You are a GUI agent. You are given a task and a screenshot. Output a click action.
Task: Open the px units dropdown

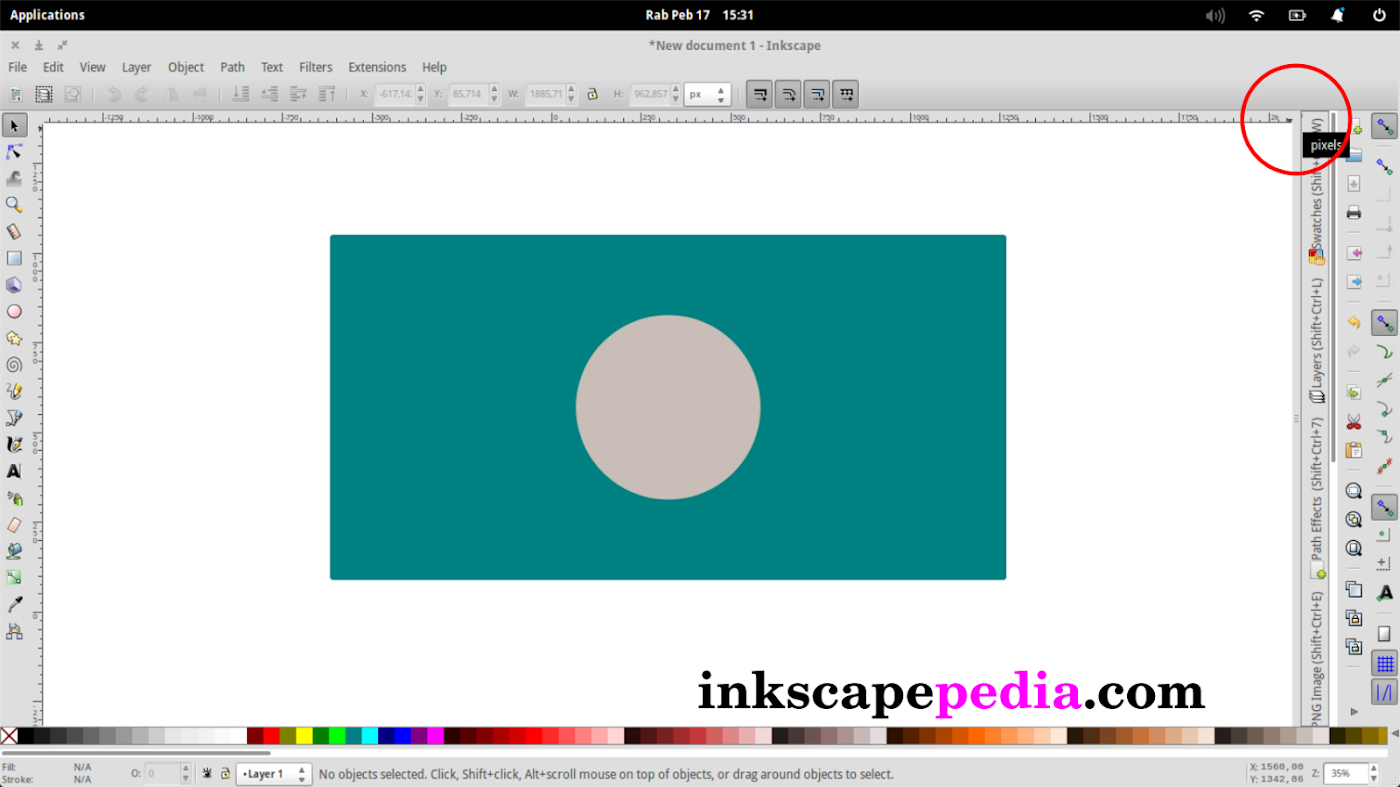pyautogui.click(x=707, y=93)
